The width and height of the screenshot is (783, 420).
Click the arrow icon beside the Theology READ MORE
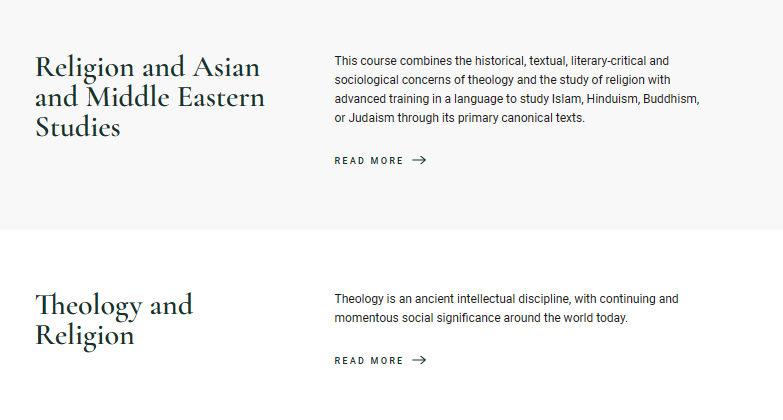coord(419,360)
